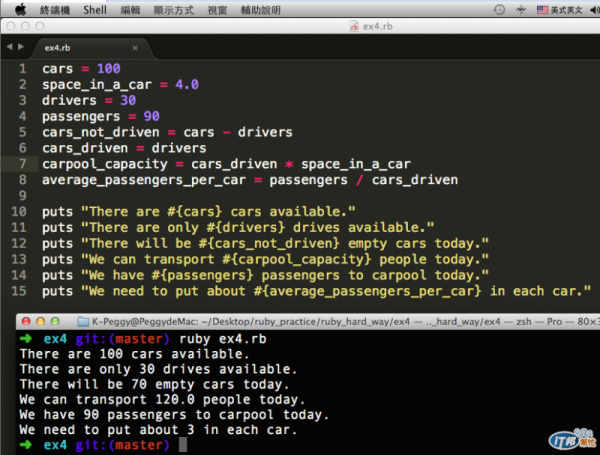Screen dimensions: 600x455
Task: Click "There are #{cars} cars available." string
Action: tap(218, 212)
